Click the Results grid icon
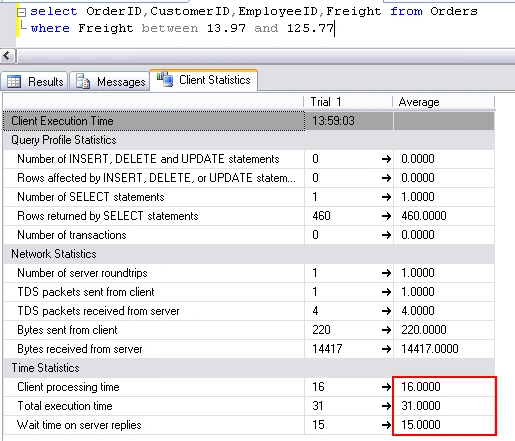 pyautogui.click(x=14, y=81)
